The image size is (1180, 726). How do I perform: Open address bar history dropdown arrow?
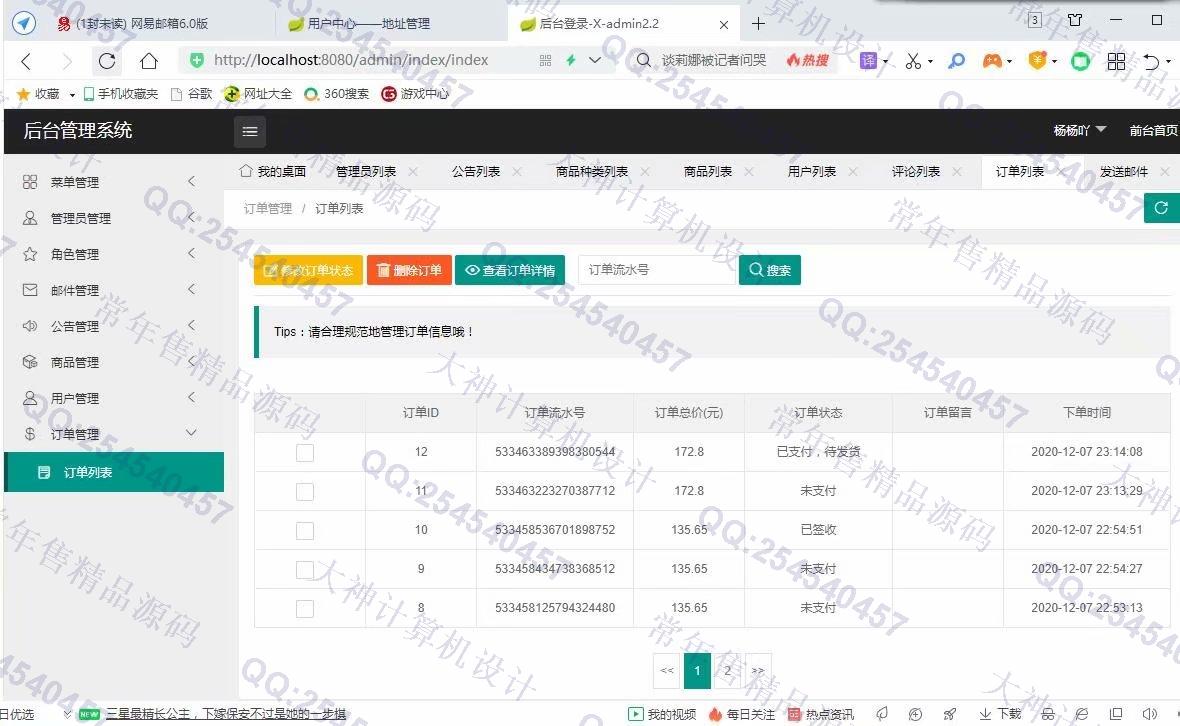595,60
